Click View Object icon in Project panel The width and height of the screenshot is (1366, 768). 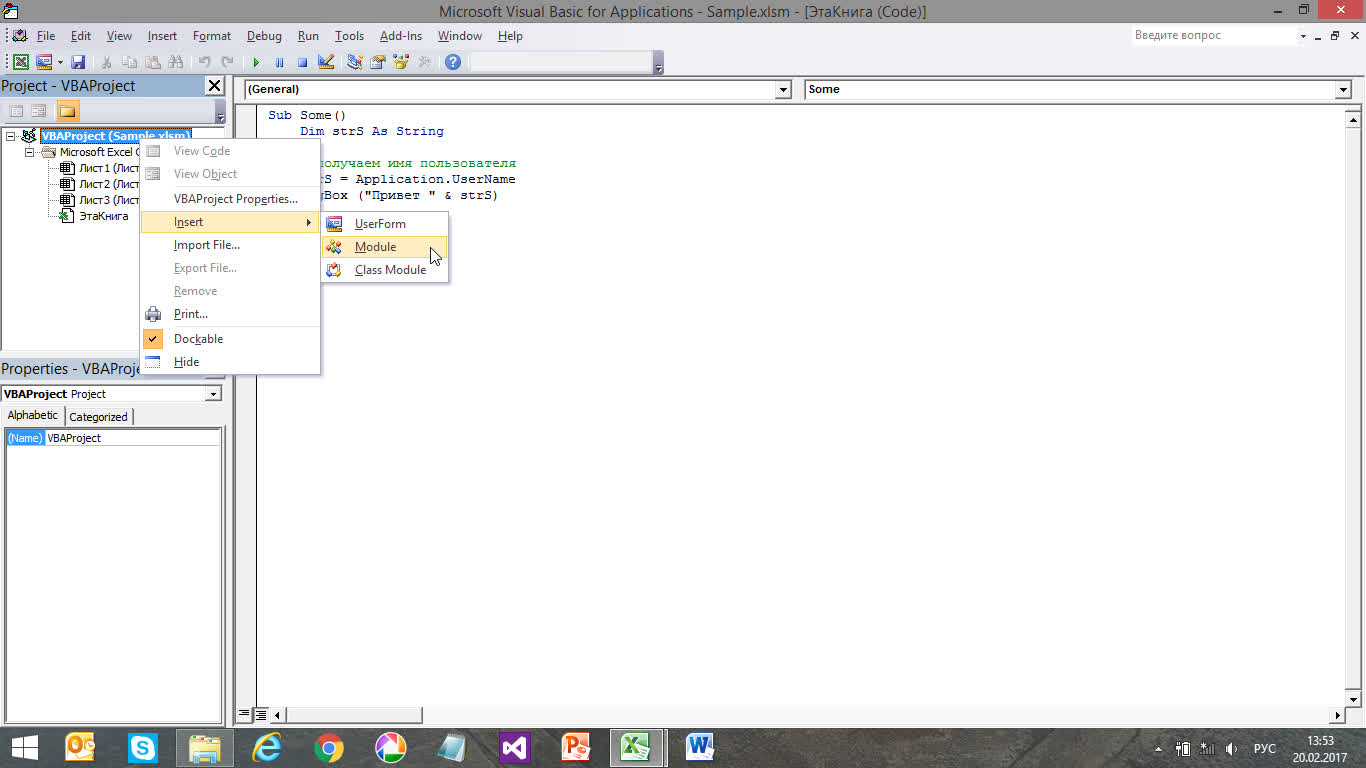[x=38, y=111]
